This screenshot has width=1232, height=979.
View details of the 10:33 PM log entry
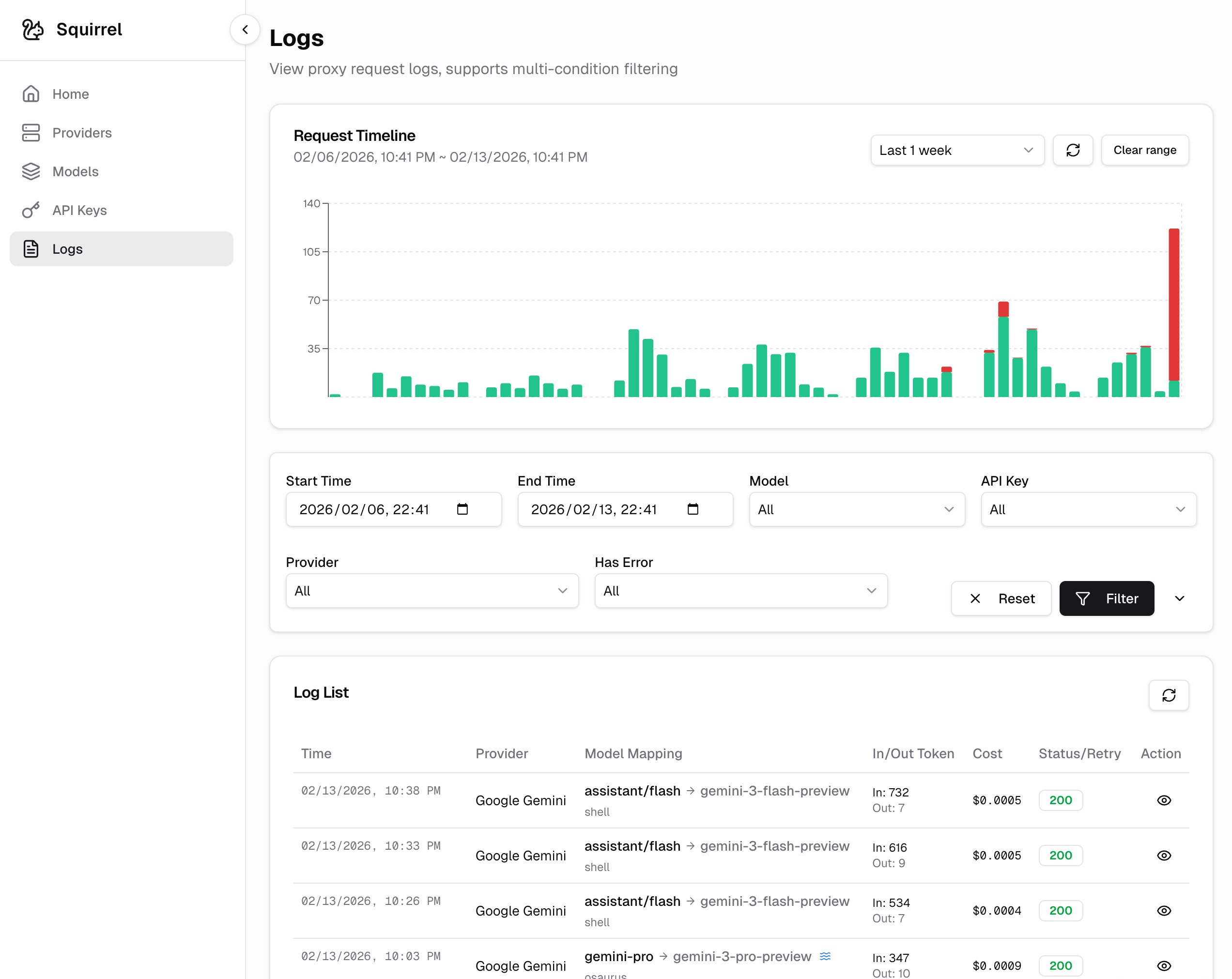point(1164,855)
